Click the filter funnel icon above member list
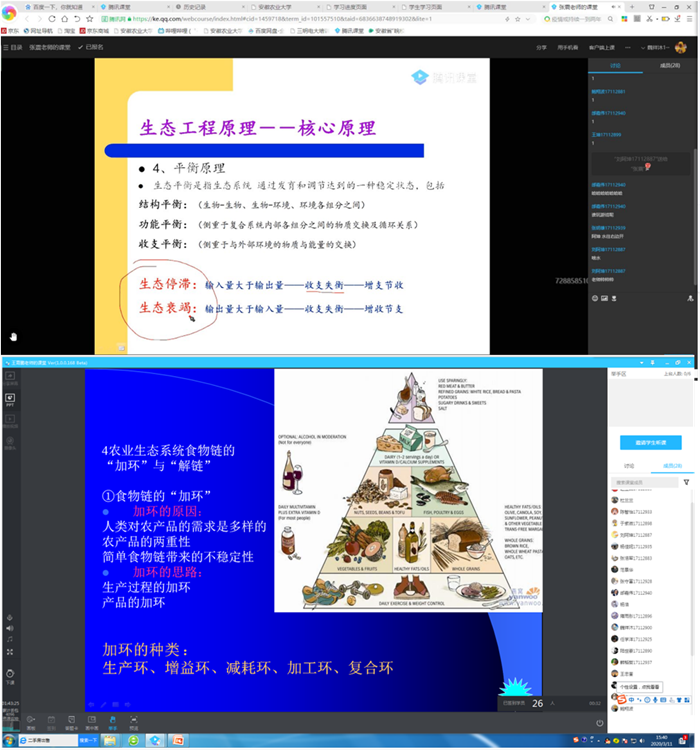This screenshot has width=700, height=750. pos(686,482)
